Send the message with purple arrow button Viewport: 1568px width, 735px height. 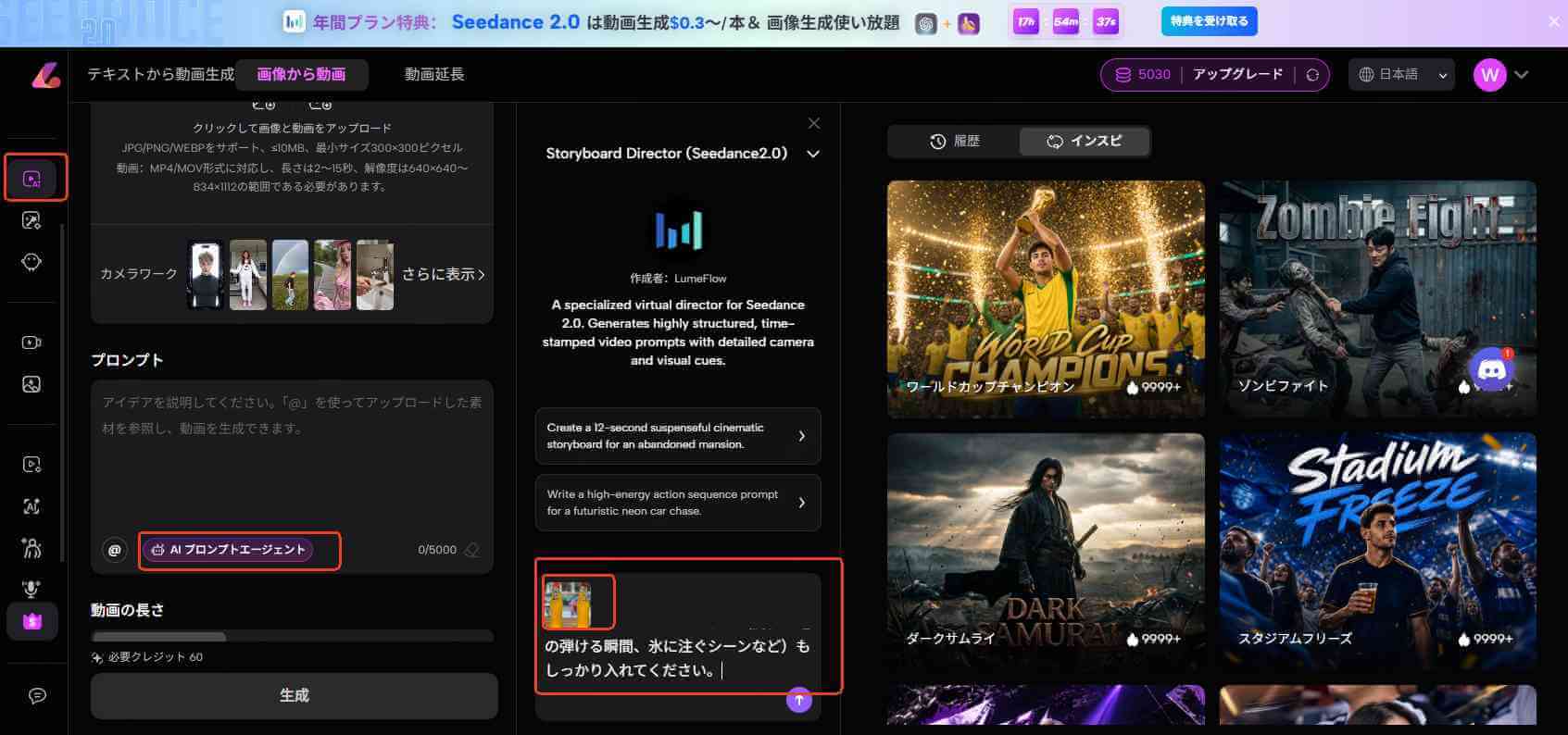pos(799,700)
